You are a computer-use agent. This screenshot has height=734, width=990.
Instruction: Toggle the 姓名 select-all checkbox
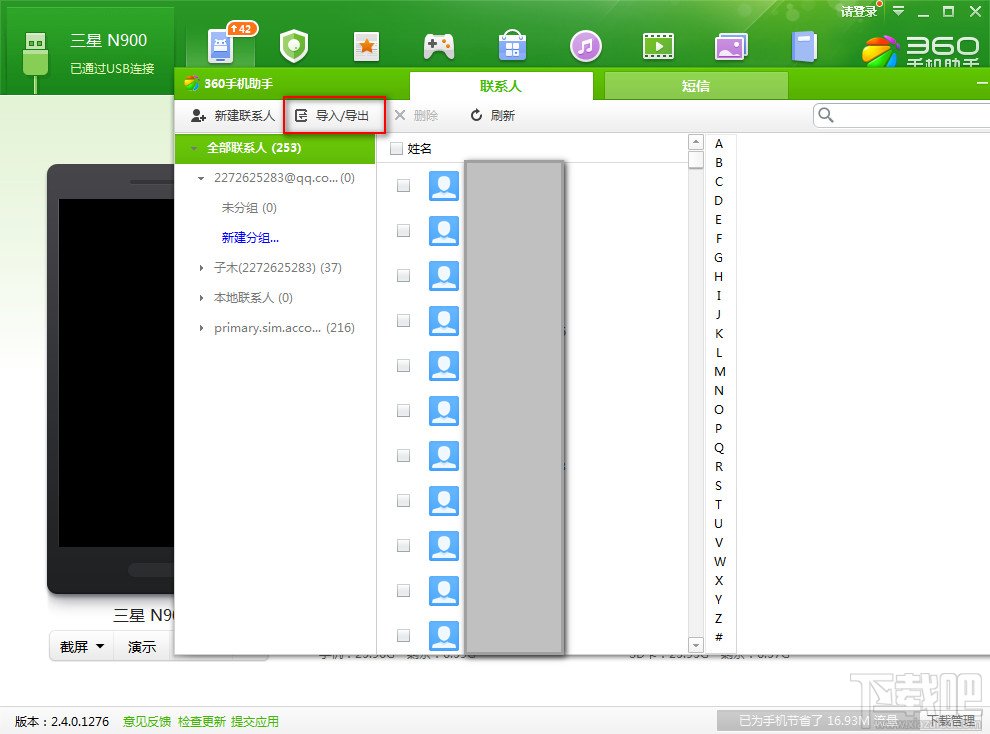pos(397,148)
